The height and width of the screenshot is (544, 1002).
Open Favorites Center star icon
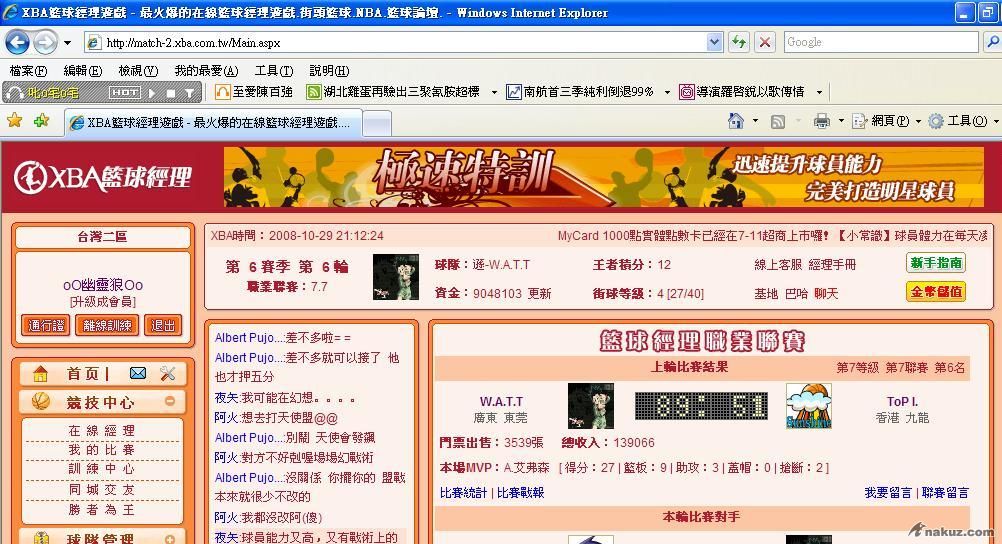pos(14,121)
